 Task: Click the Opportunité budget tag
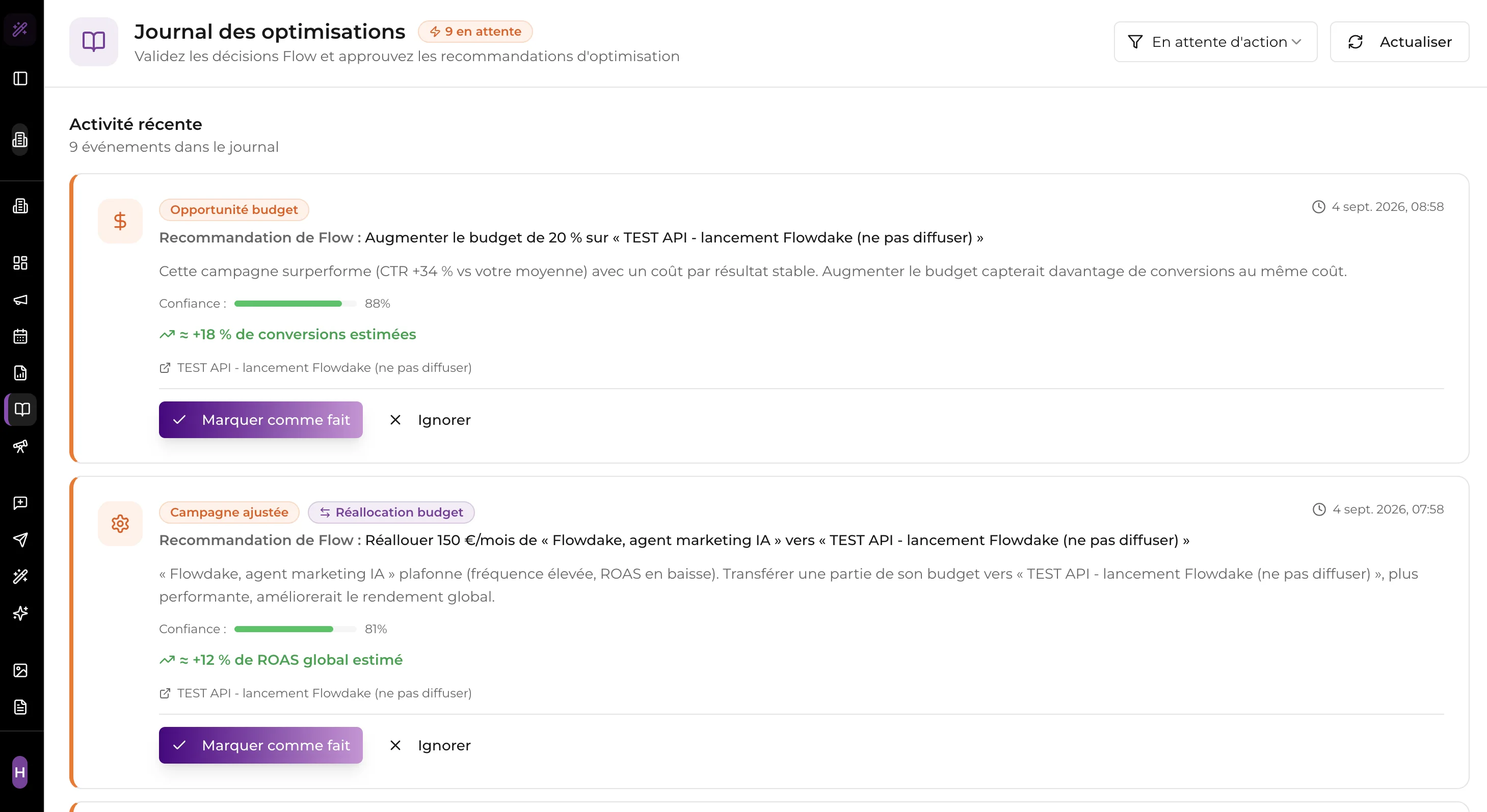[x=234, y=209]
